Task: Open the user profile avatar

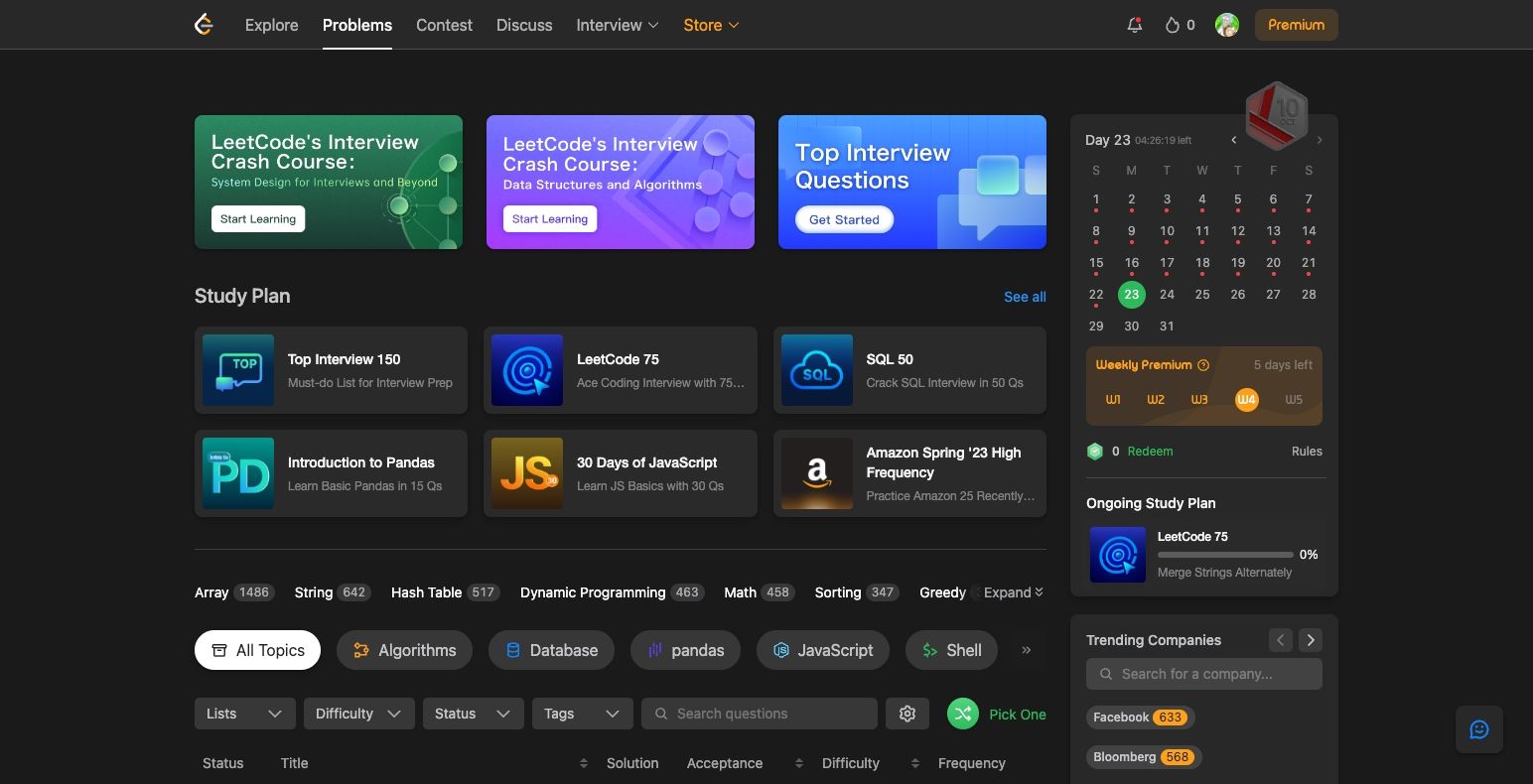Action: 1227,25
